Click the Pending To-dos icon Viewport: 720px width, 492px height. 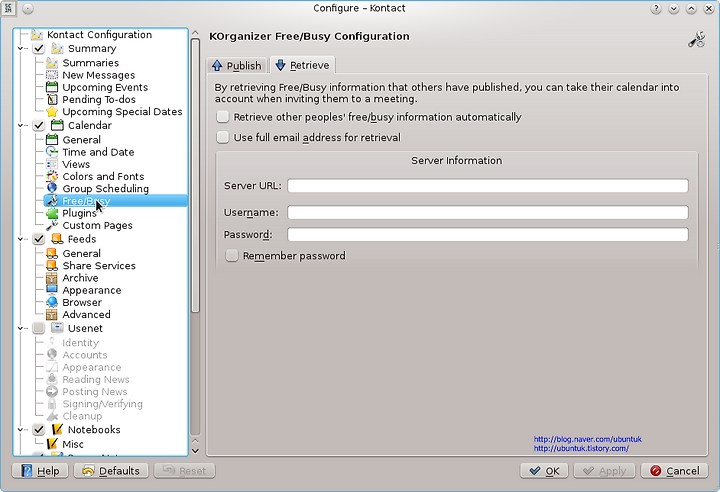(x=52, y=99)
